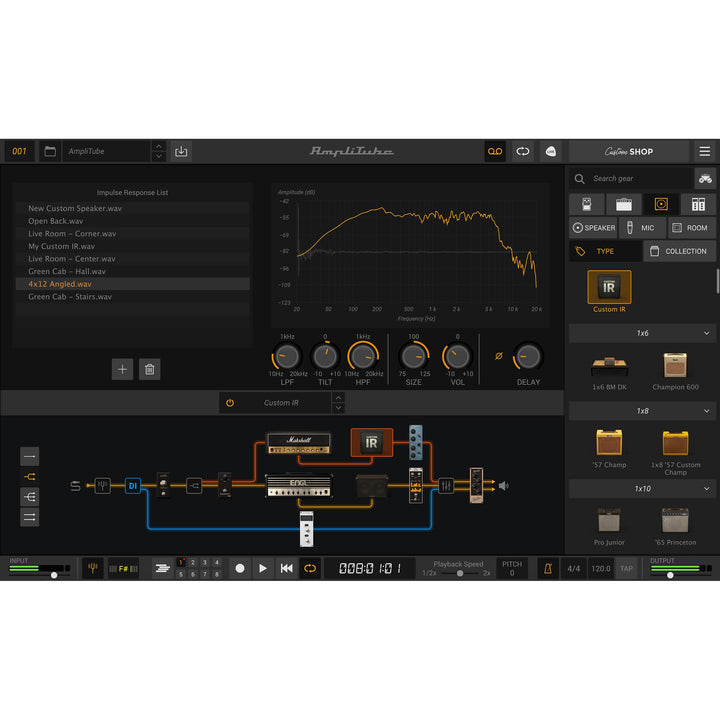Select 'My Custom IR.wav' in list
Image resolution: width=720 pixels, height=720 pixels.
(132, 246)
